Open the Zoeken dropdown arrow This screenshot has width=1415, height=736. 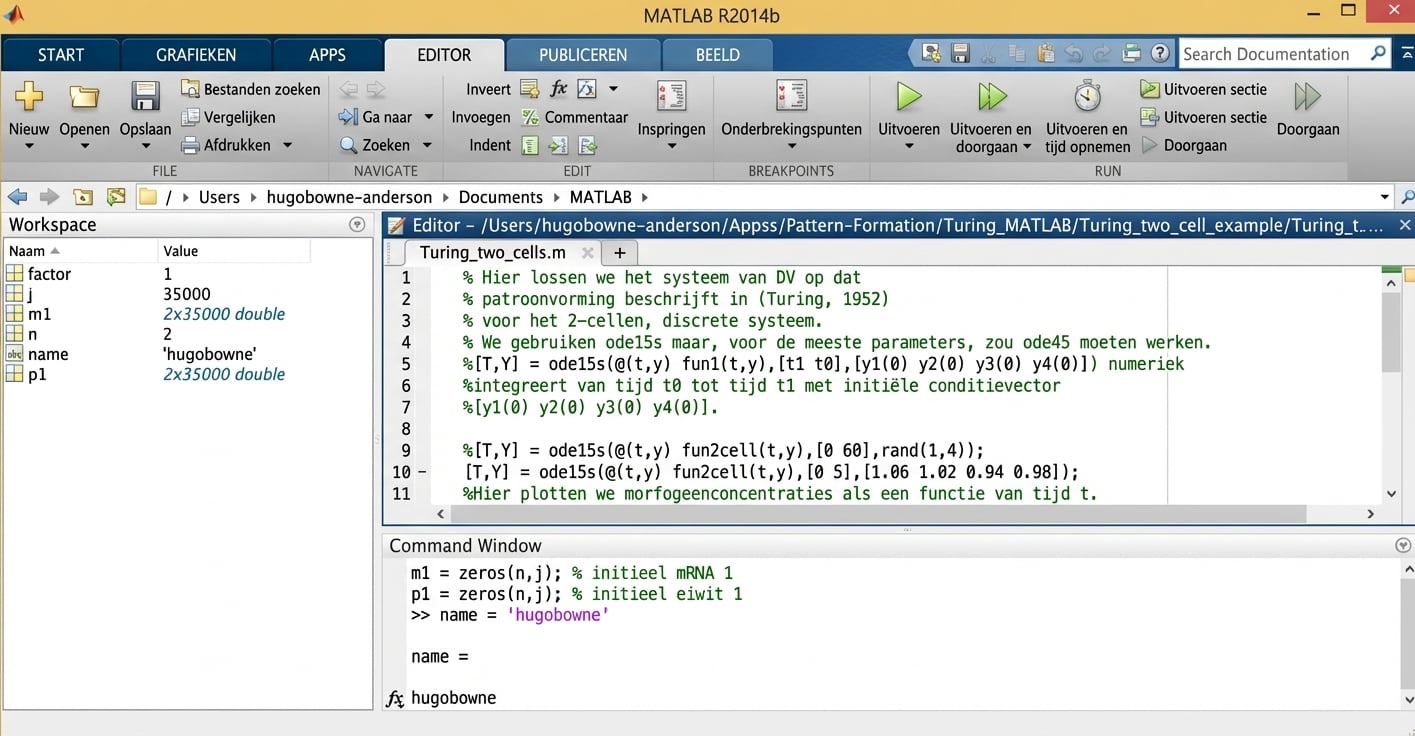tap(429, 145)
